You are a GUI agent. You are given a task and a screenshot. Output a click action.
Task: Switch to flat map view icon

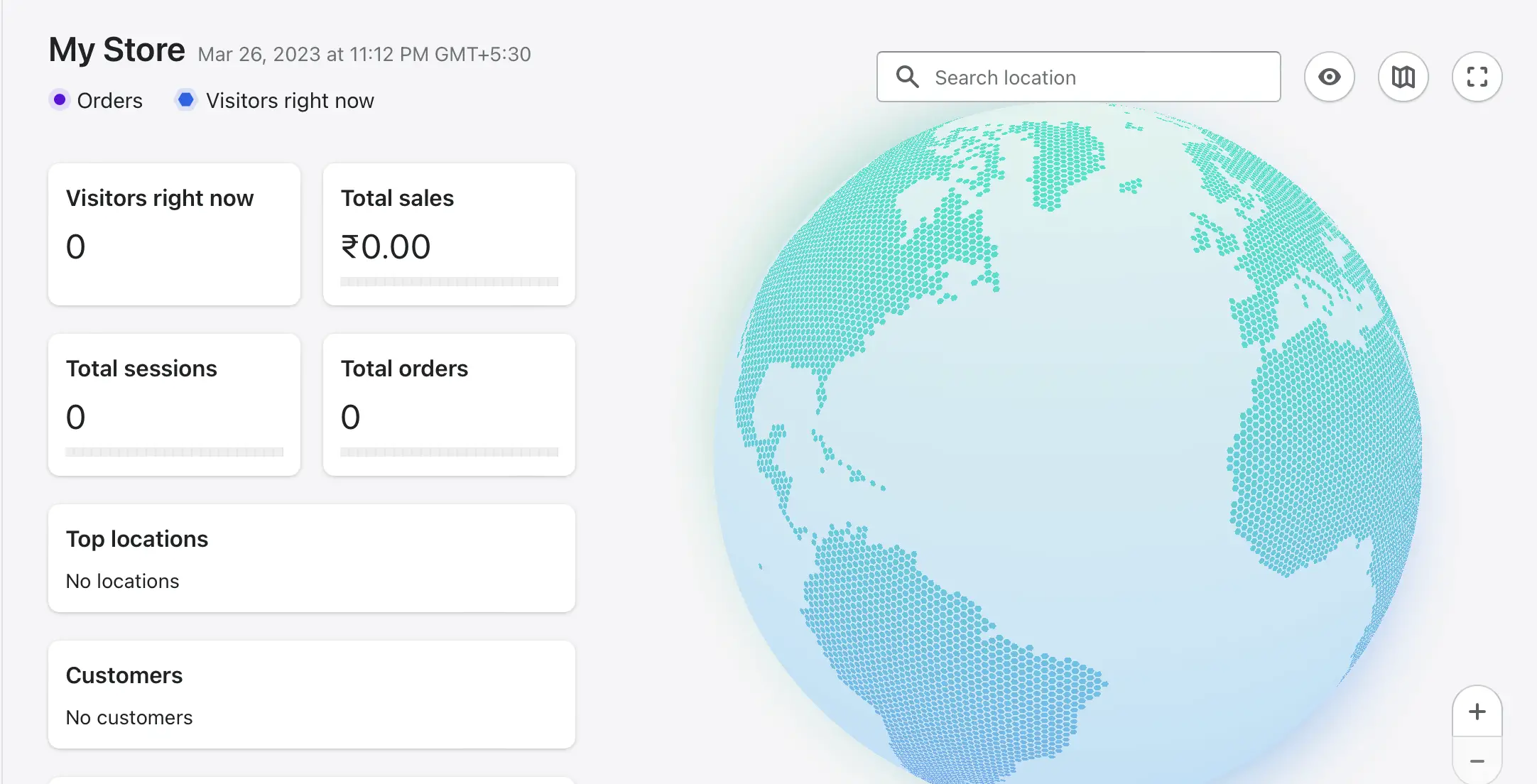(1403, 77)
